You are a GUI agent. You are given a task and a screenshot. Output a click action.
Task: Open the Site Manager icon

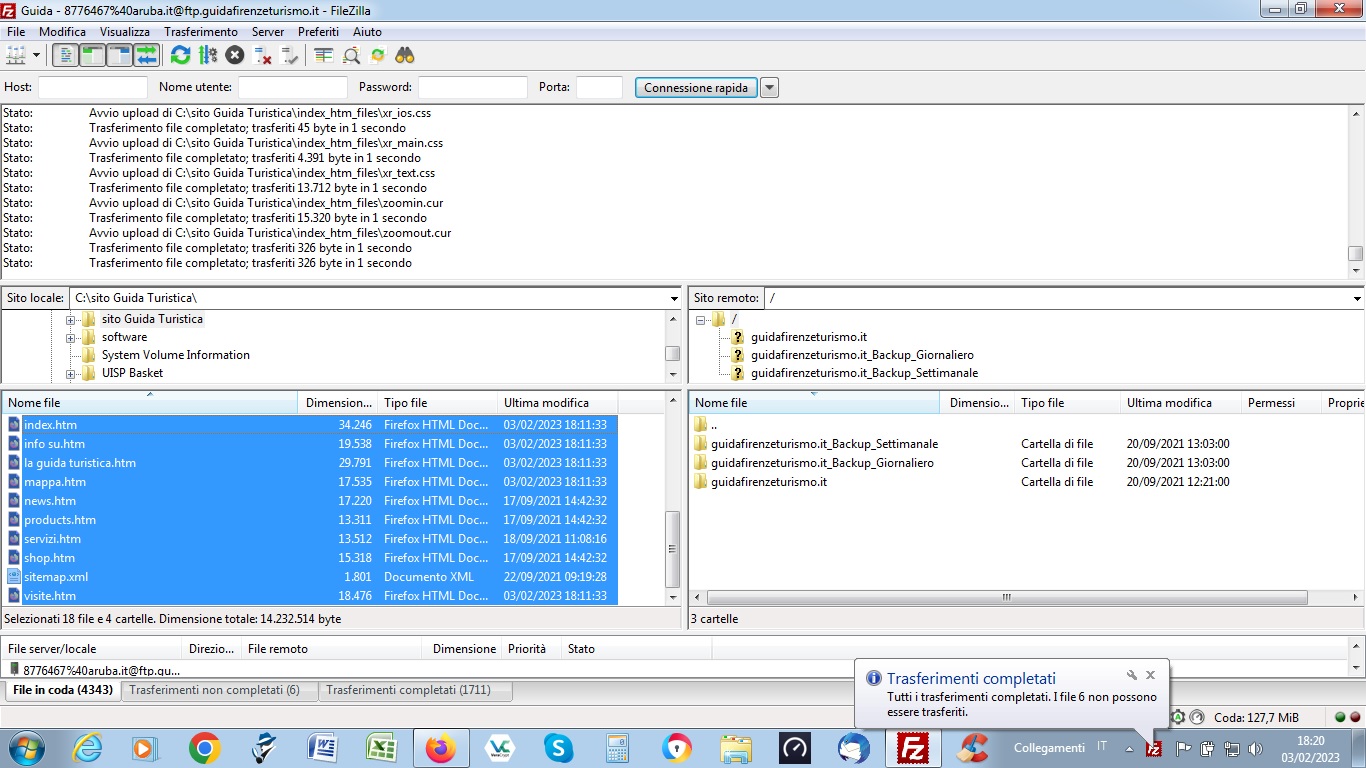coord(16,55)
